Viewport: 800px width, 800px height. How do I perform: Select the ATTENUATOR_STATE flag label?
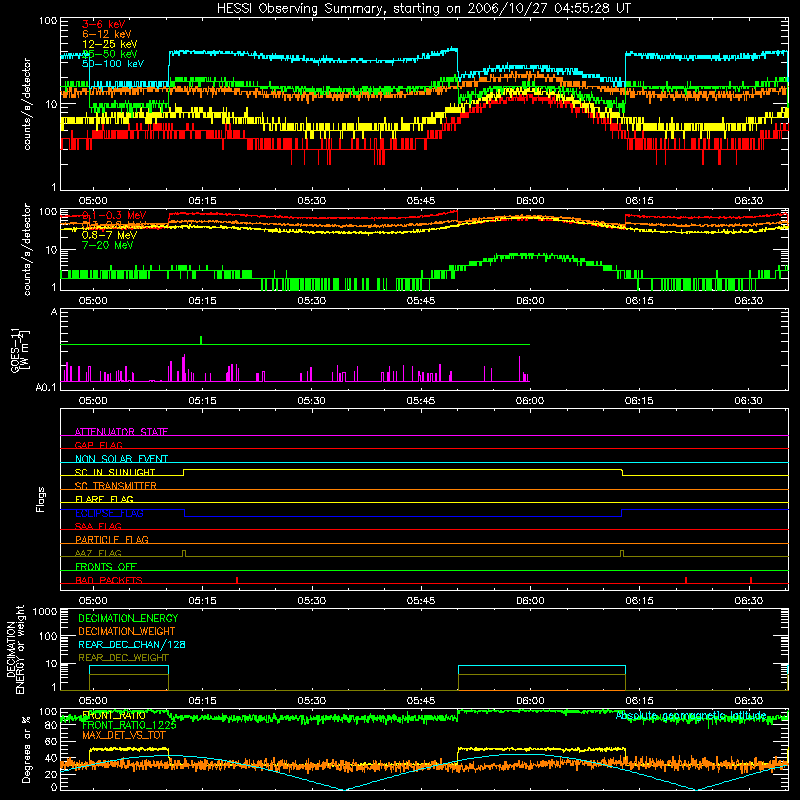[x=121, y=432]
